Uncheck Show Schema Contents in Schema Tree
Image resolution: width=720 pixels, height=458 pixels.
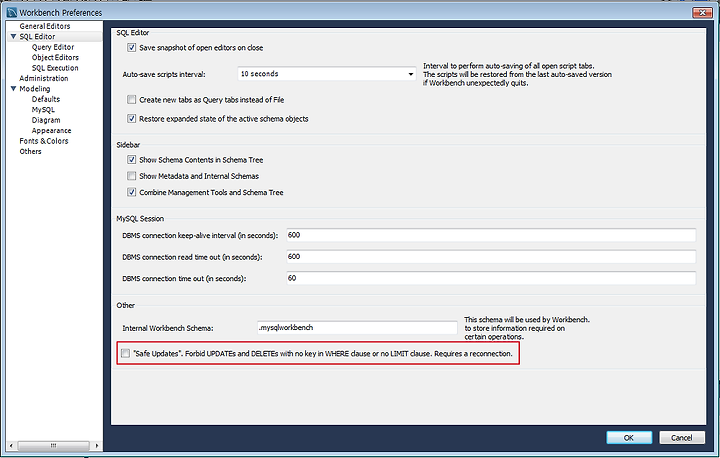[x=131, y=160]
